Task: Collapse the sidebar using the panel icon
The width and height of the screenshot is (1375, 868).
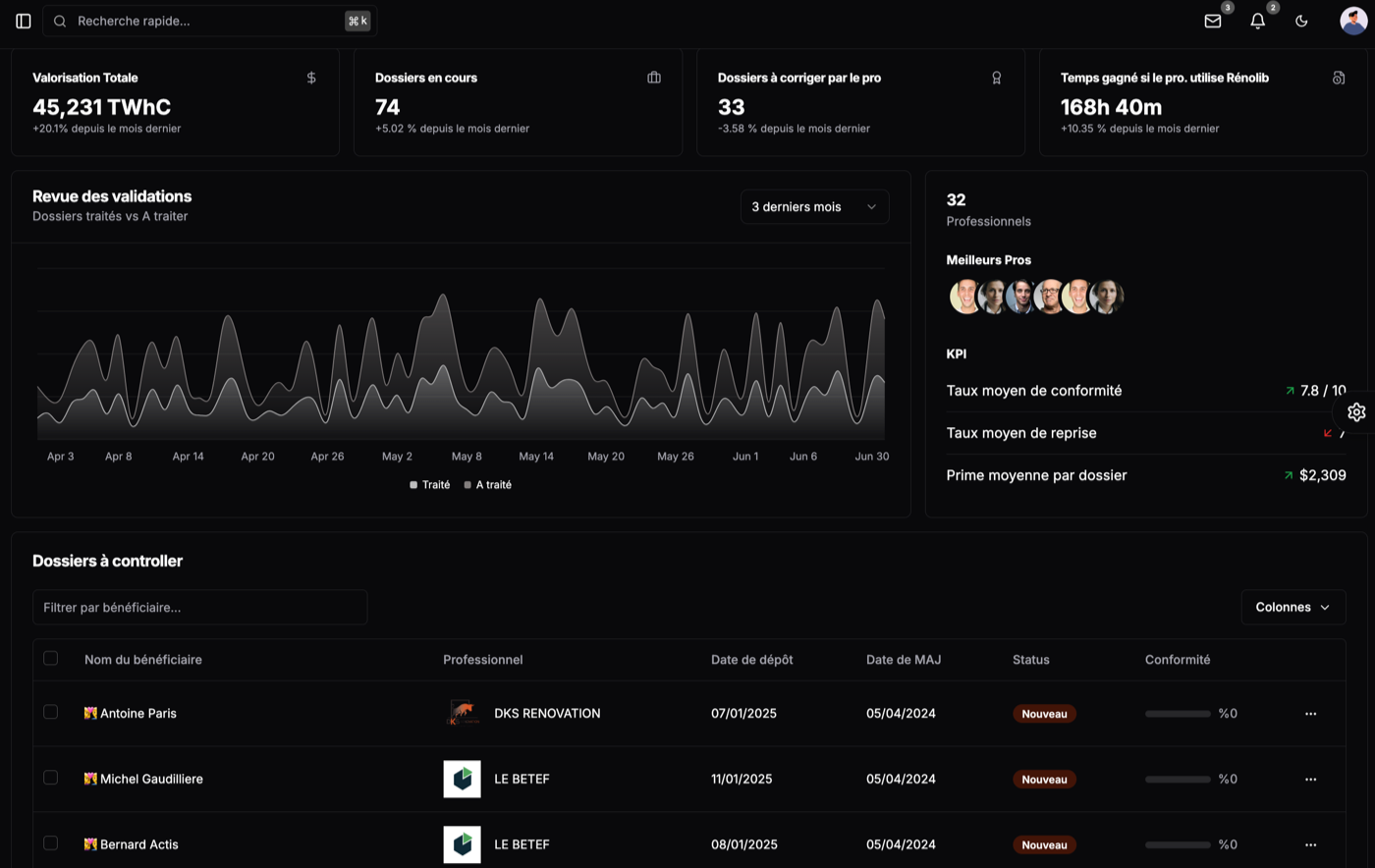Action: [x=23, y=21]
